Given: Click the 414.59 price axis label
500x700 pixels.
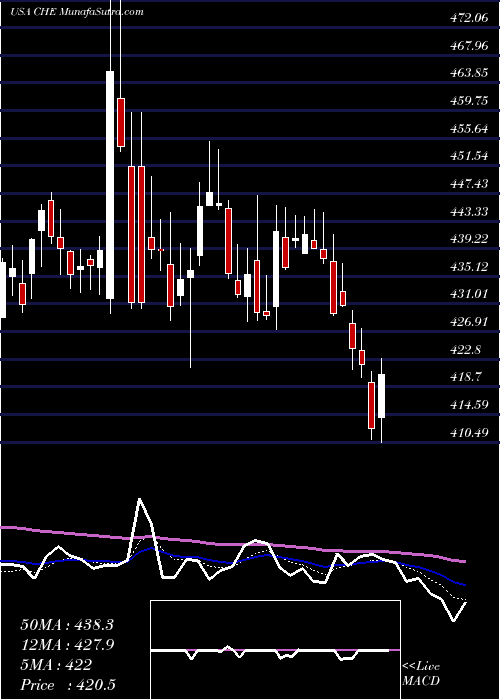Looking at the screenshot, I should click(469, 404).
